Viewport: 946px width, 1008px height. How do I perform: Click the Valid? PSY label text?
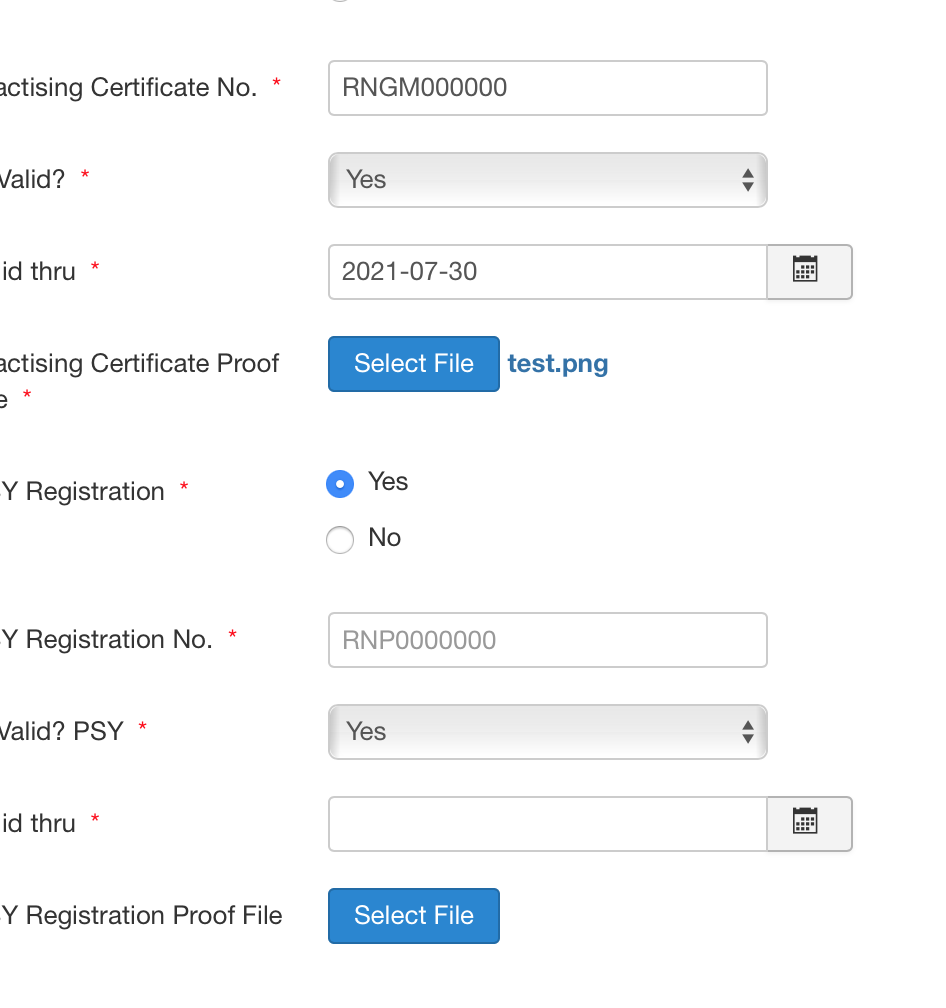click(x=62, y=732)
